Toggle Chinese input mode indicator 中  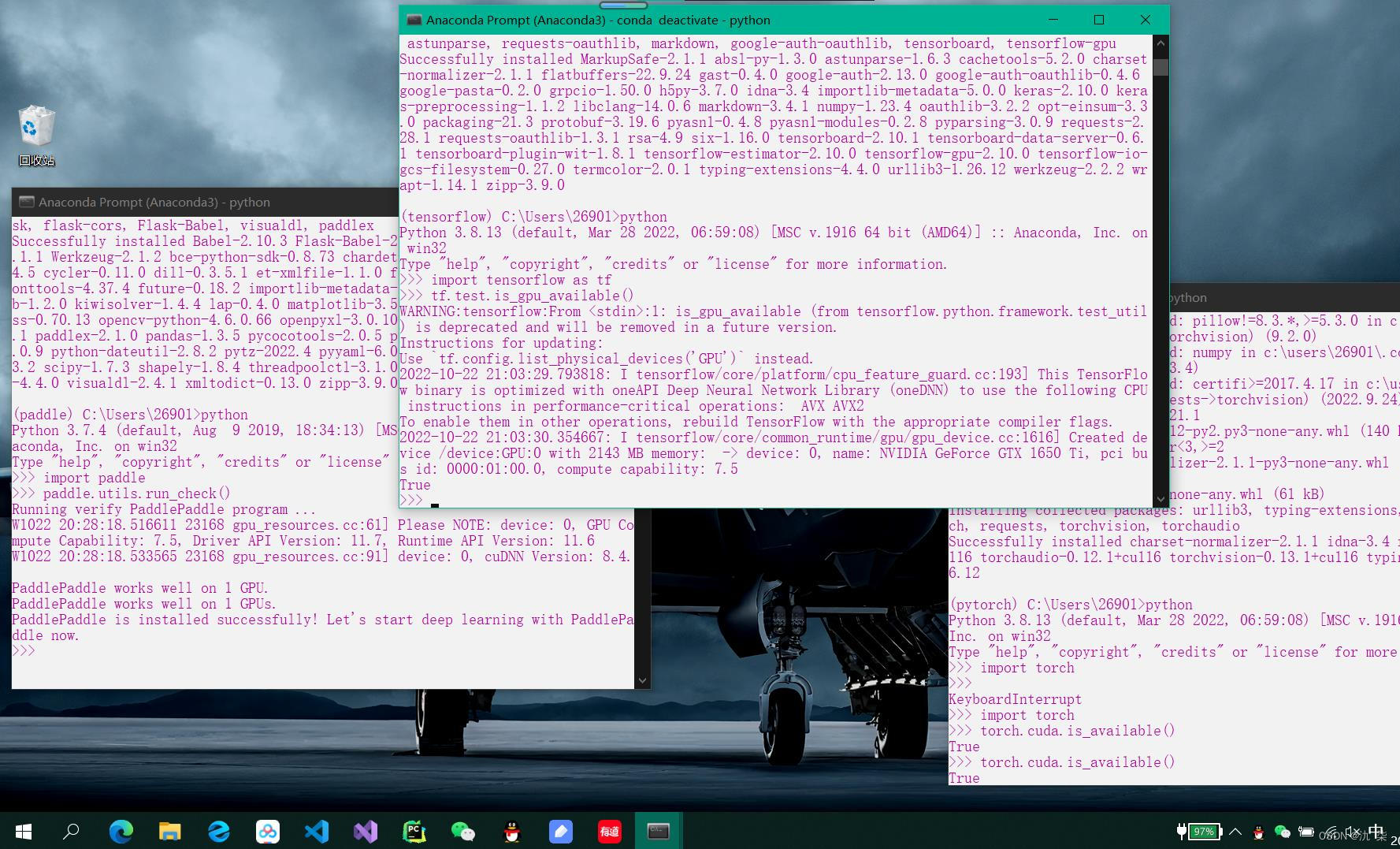1376,831
